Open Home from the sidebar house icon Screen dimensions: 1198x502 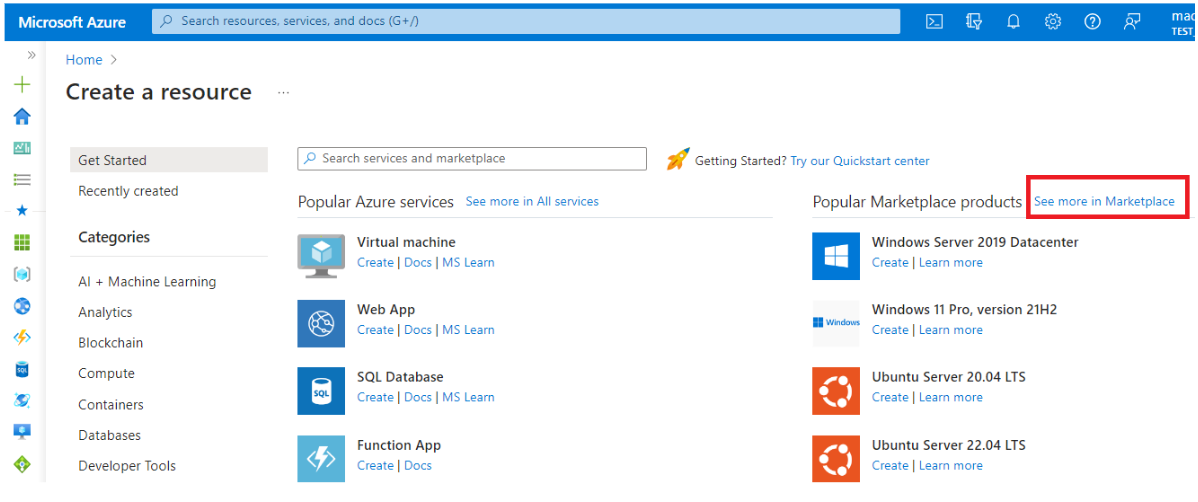tap(22, 116)
